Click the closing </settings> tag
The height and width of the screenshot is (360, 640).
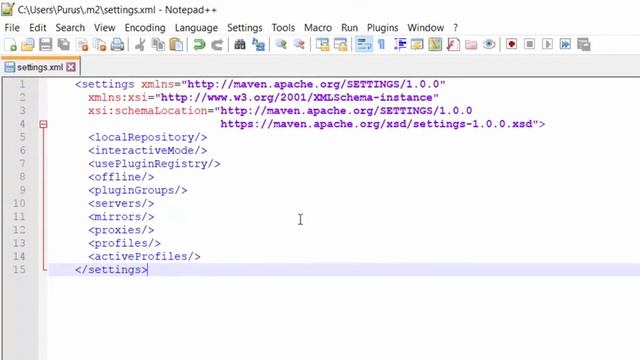click(111, 270)
